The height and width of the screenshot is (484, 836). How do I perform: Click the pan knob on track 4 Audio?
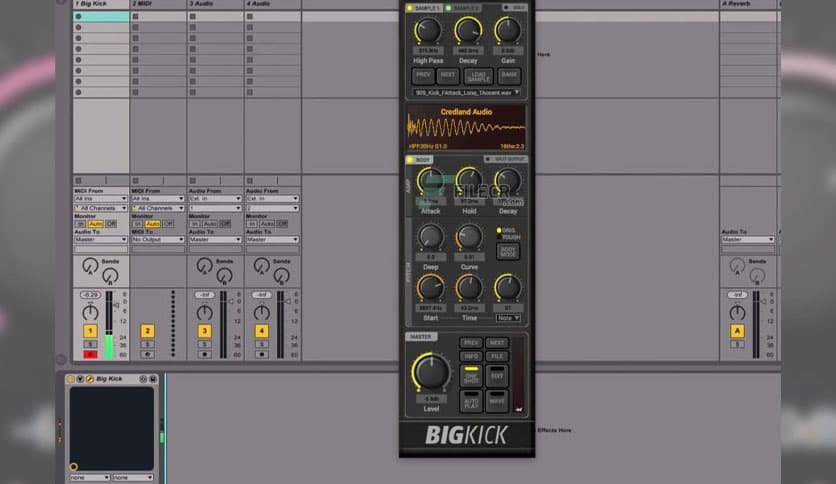tap(261, 312)
